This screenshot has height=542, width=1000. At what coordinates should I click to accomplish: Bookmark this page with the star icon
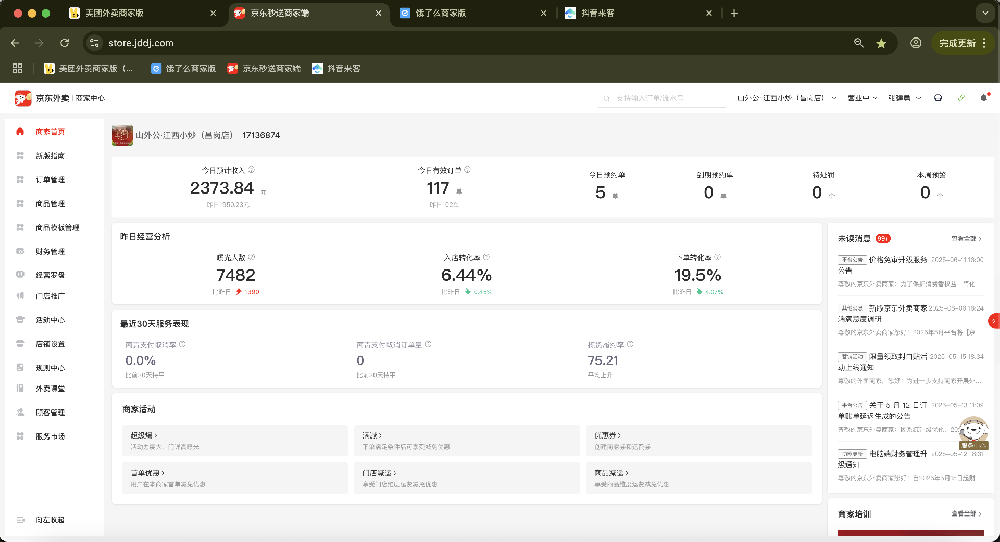pos(881,43)
